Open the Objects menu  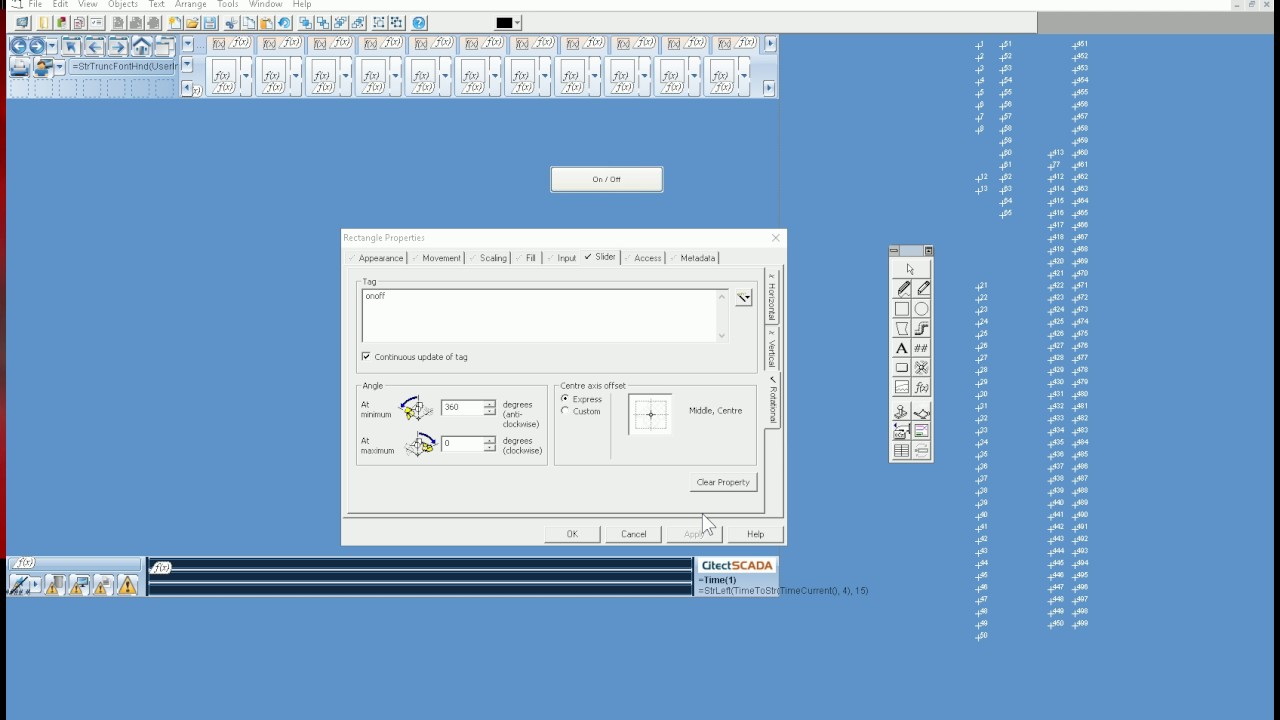[123, 4]
